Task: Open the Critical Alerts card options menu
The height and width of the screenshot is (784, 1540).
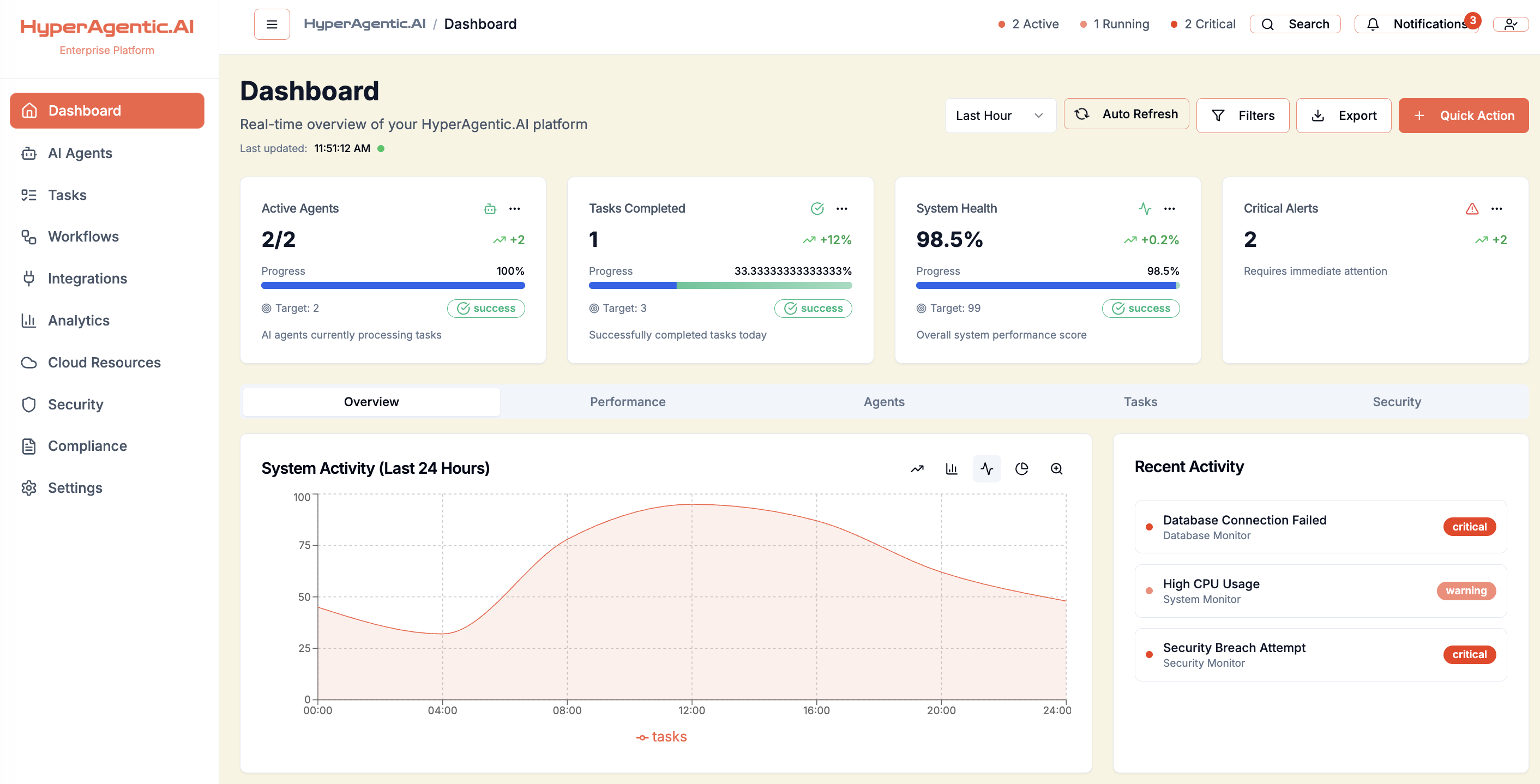Action: pyautogui.click(x=1497, y=209)
